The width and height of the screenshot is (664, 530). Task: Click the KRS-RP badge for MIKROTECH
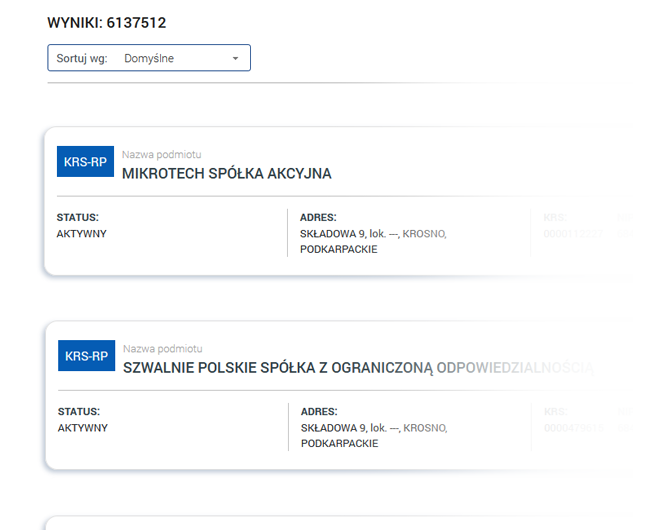[x=86, y=161]
